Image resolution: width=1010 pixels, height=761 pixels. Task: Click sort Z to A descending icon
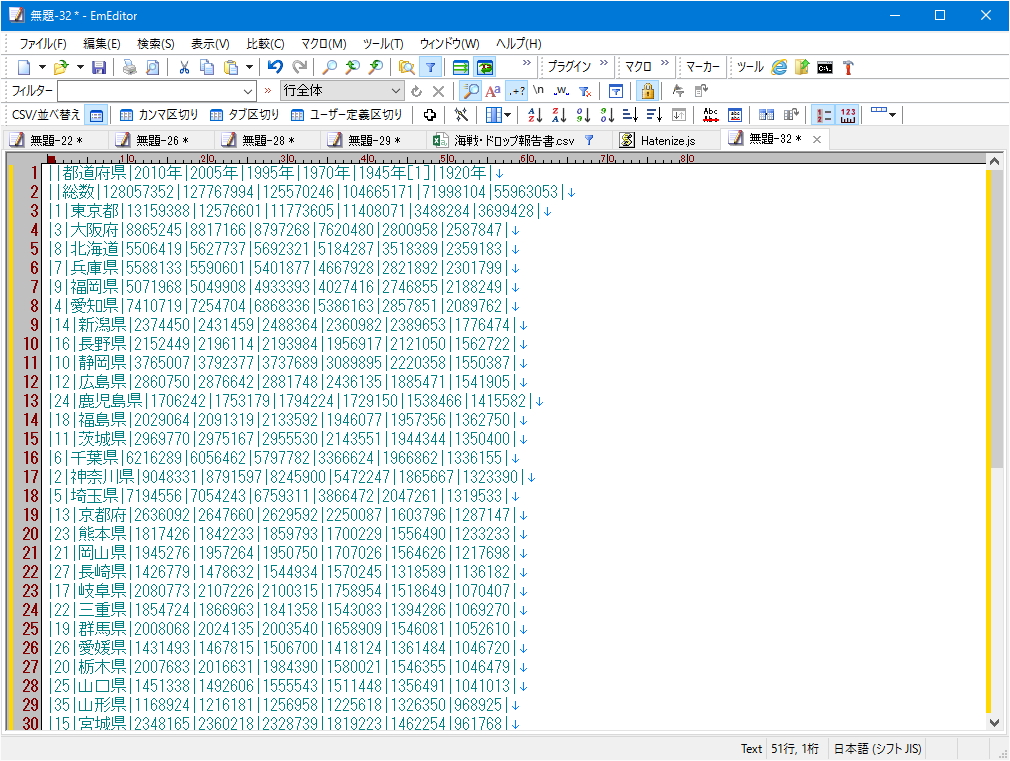click(558, 115)
